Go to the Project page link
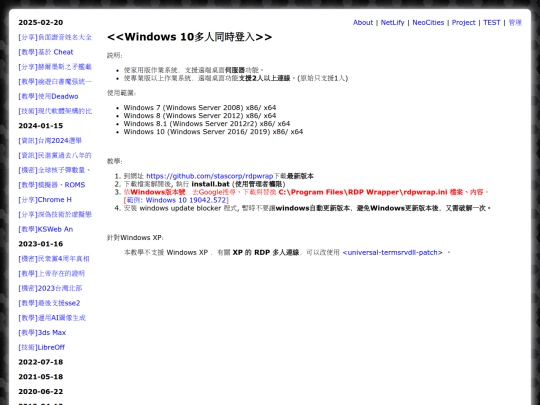The height and width of the screenshot is (405, 540). point(463,22)
